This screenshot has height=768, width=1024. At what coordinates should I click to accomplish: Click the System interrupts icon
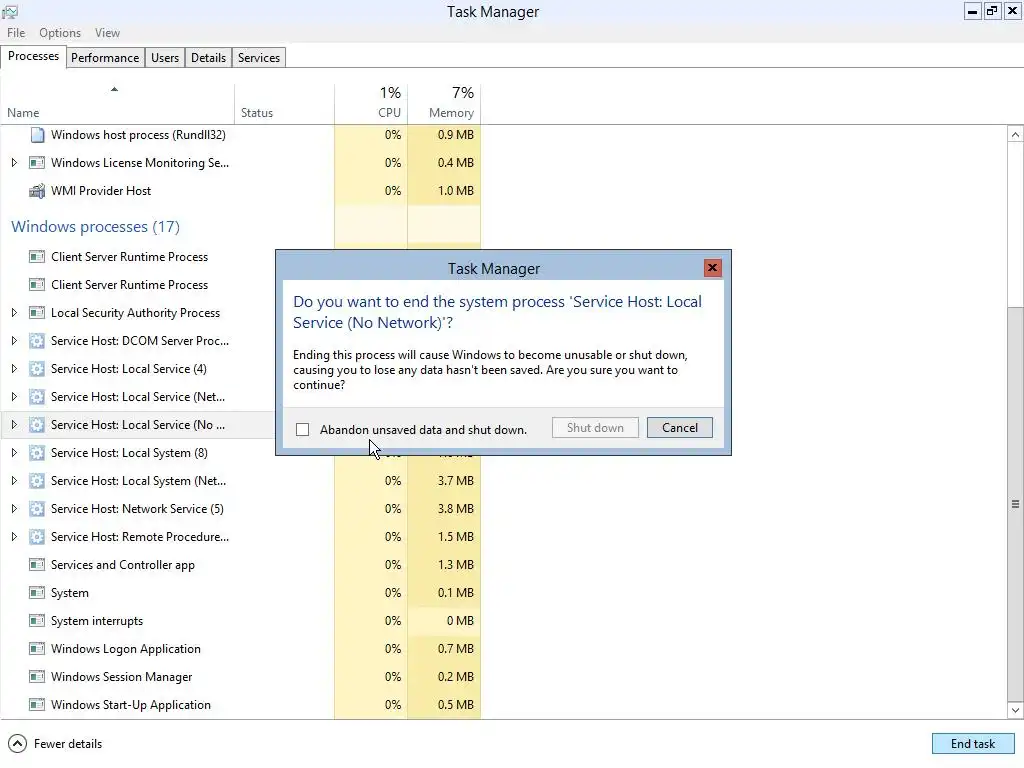pyautogui.click(x=37, y=621)
